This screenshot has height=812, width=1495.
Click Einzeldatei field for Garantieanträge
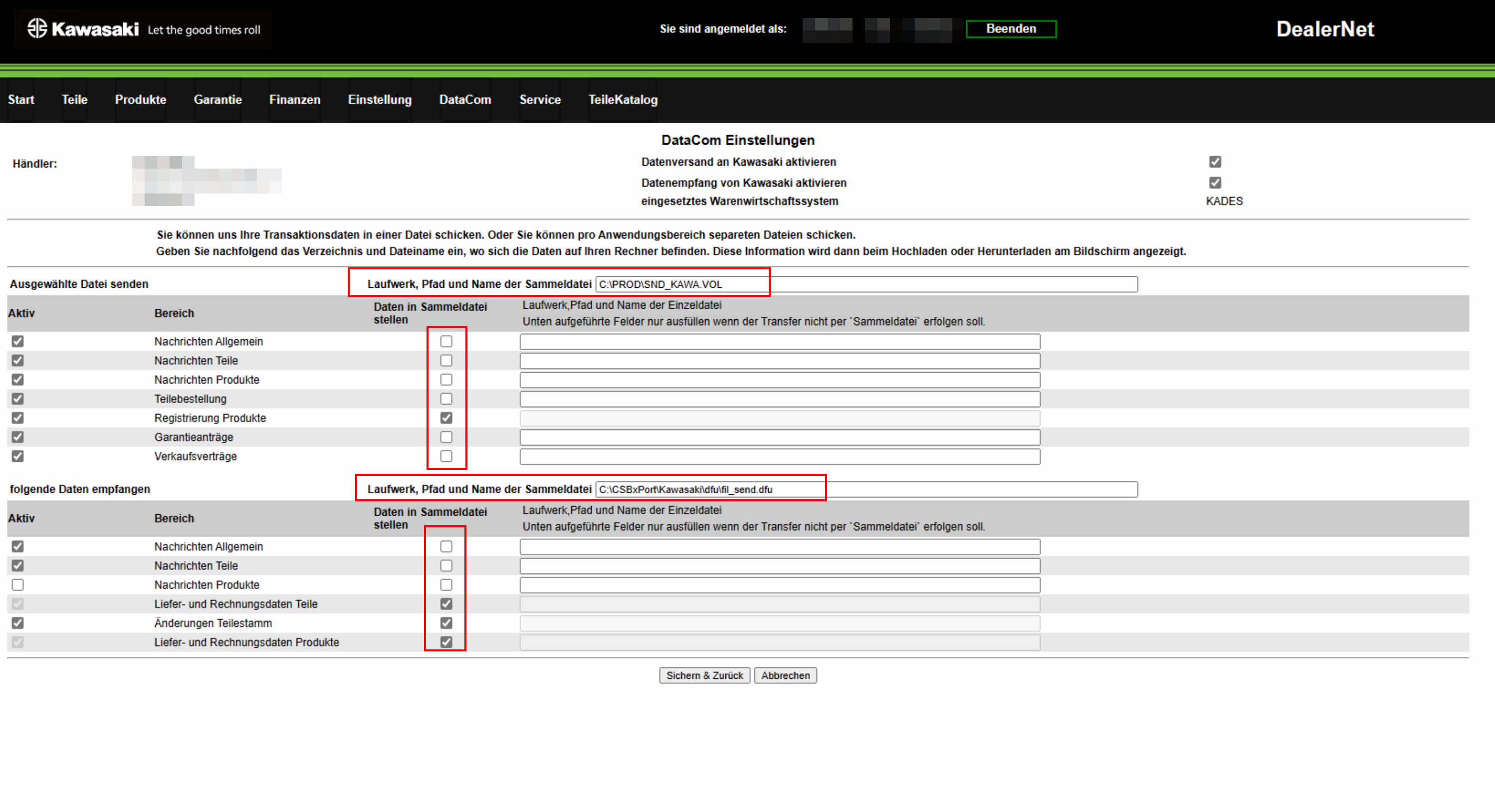tap(780, 437)
